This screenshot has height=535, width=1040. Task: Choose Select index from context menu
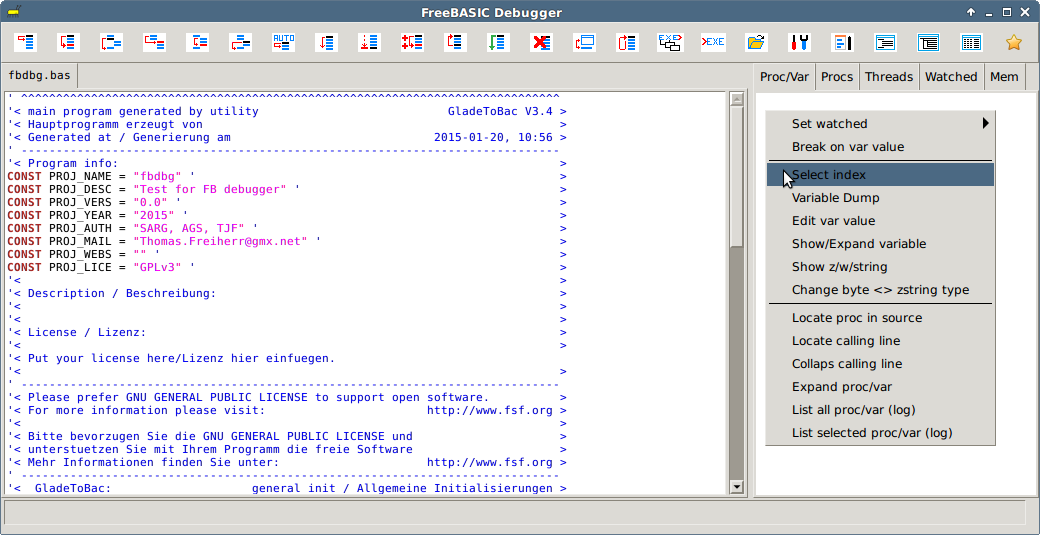(829, 175)
